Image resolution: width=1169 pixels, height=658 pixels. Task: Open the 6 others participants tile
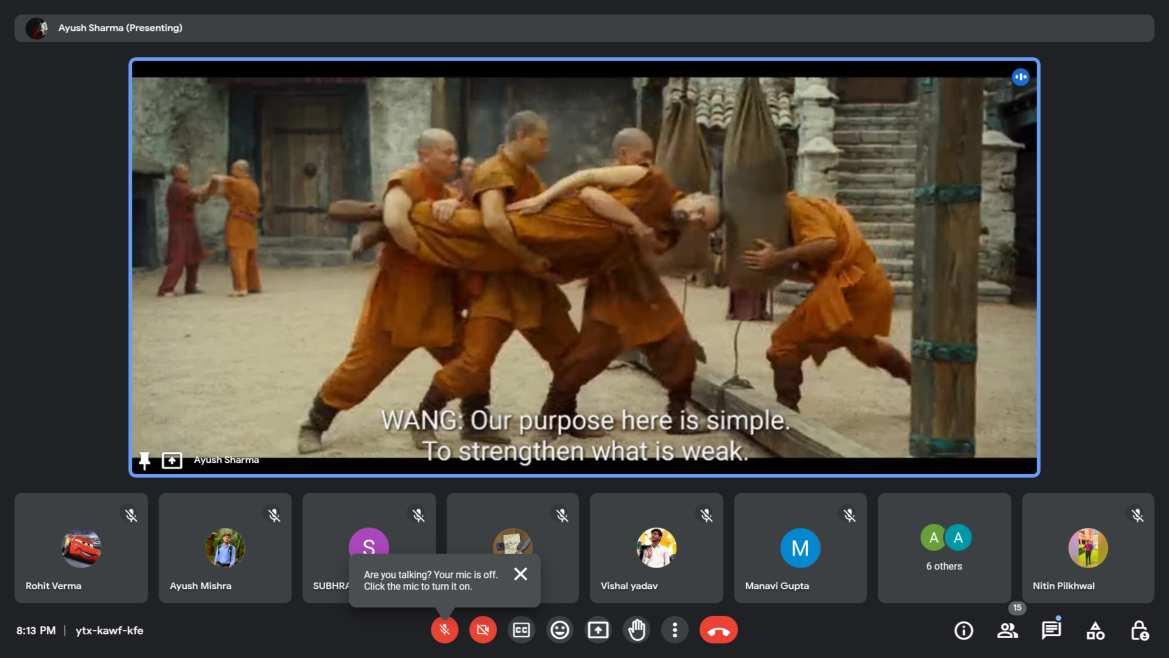[945, 548]
